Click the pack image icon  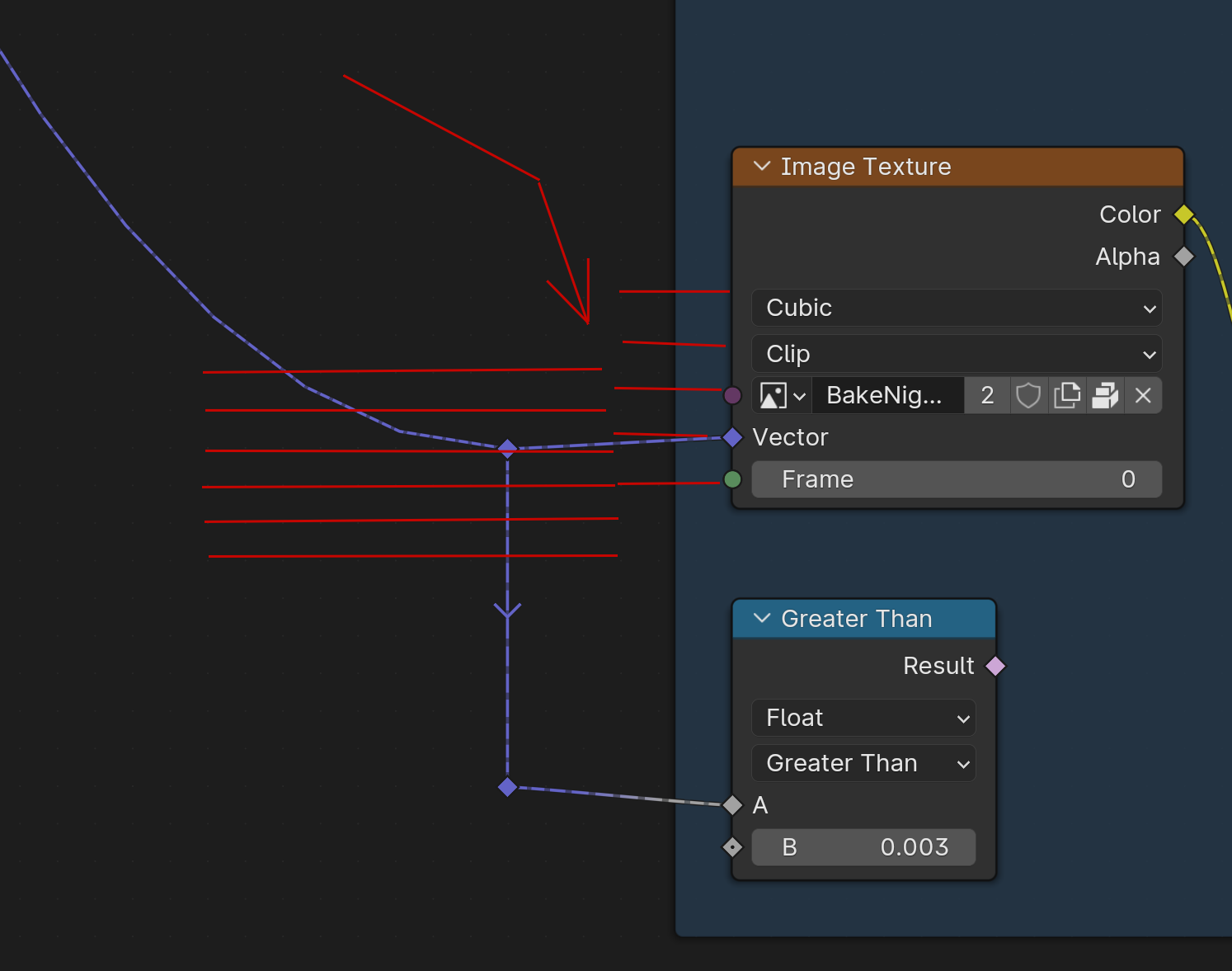pyautogui.click(x=1105, y=396)
